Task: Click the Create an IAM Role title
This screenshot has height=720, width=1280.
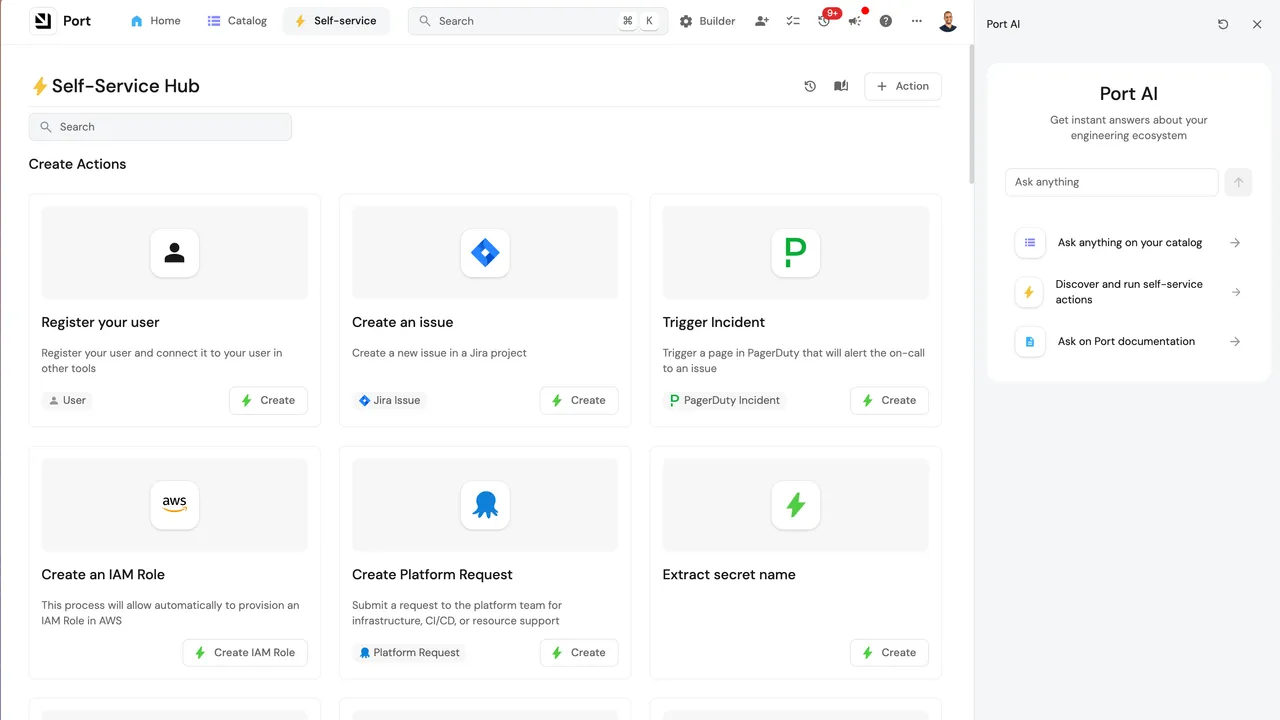Action: [103, 574]
